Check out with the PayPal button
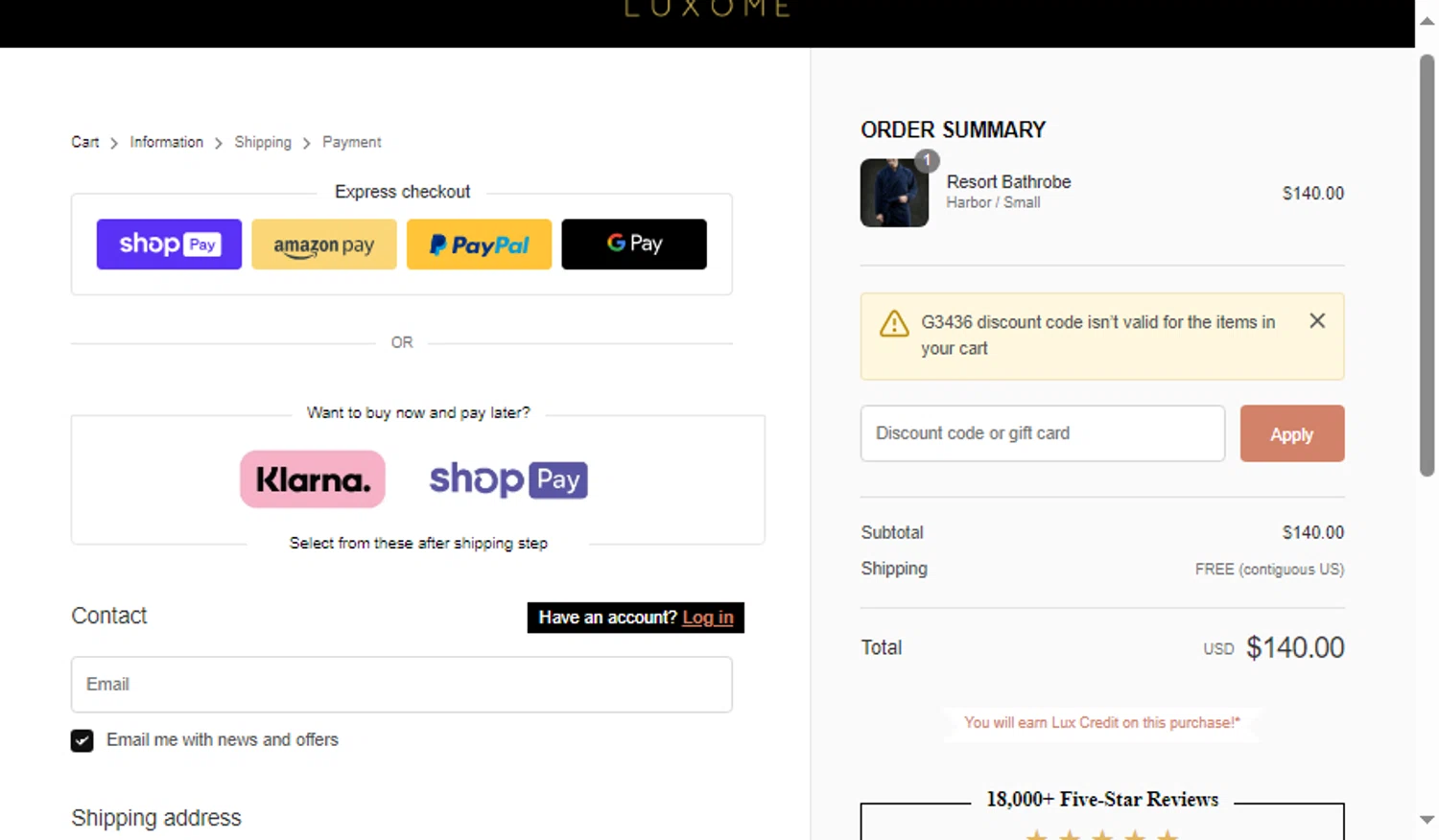1439x840 pixels. [x=479, y=244]
